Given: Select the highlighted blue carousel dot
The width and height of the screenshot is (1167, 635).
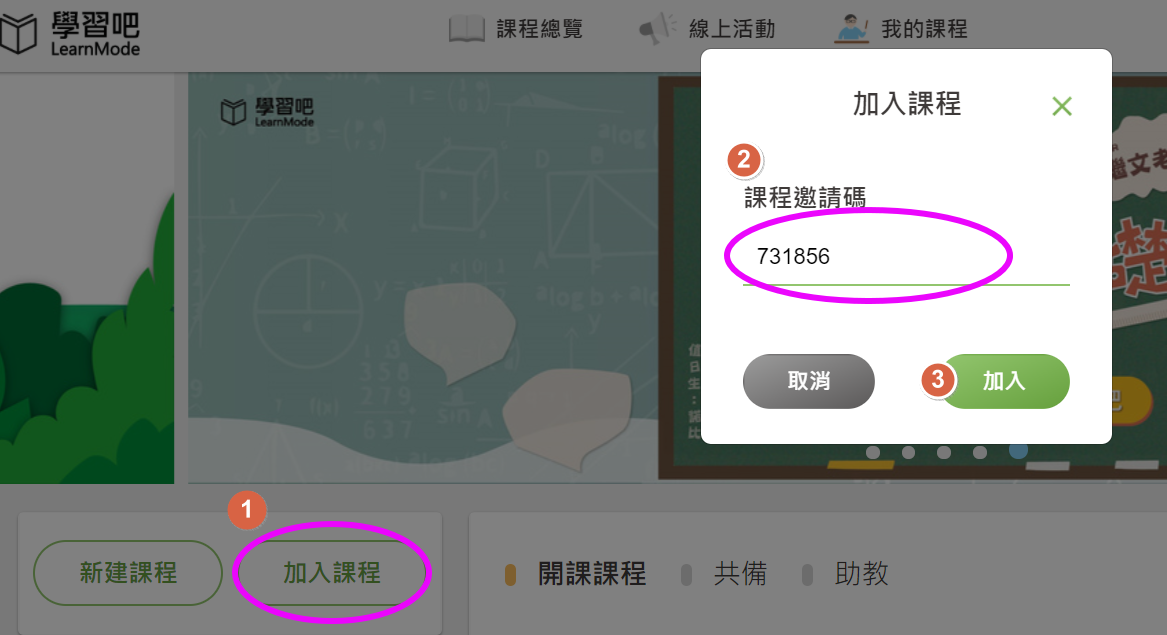Looking at the screenshot, I should point(1018,450).
